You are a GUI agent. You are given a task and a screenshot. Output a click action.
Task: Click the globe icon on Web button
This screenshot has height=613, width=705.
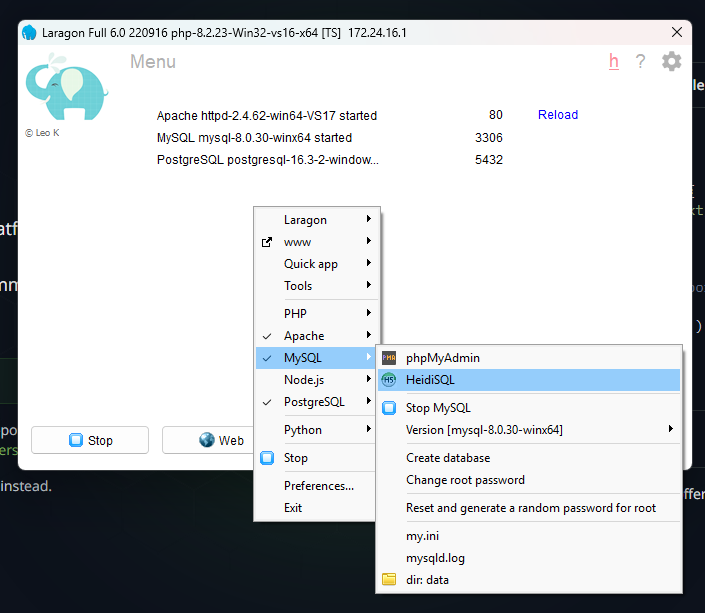[207, 440]
